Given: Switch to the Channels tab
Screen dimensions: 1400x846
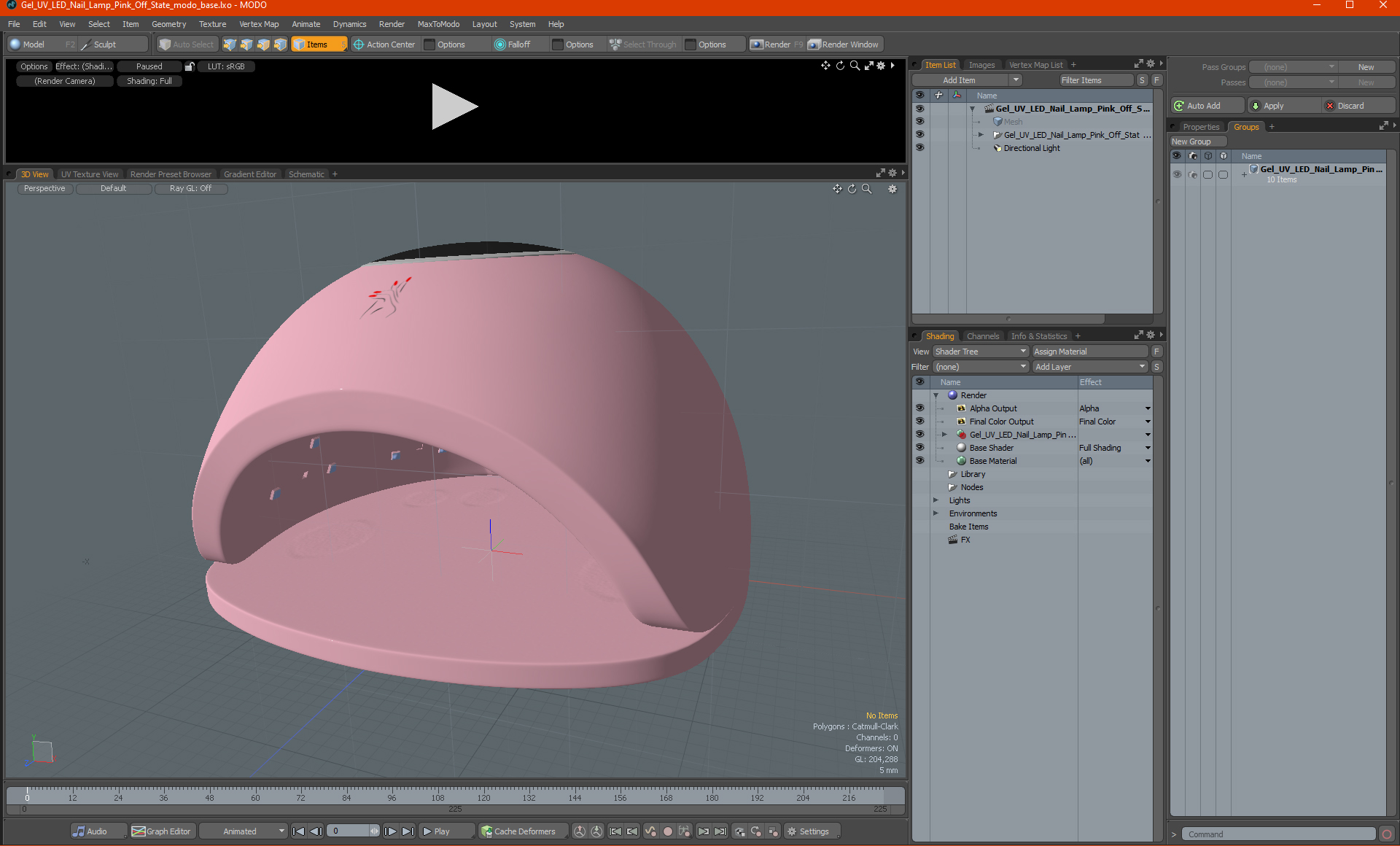Looking at the screenshot, I should pos(982,336).
